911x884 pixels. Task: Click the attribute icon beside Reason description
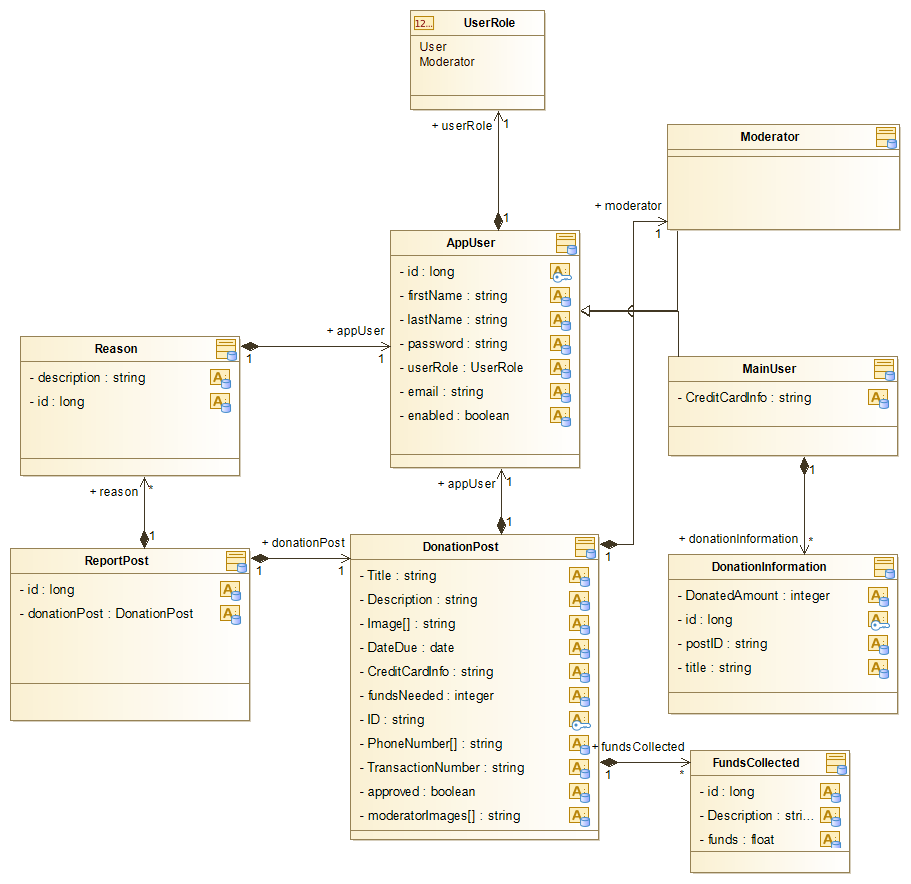click(220, 378)
